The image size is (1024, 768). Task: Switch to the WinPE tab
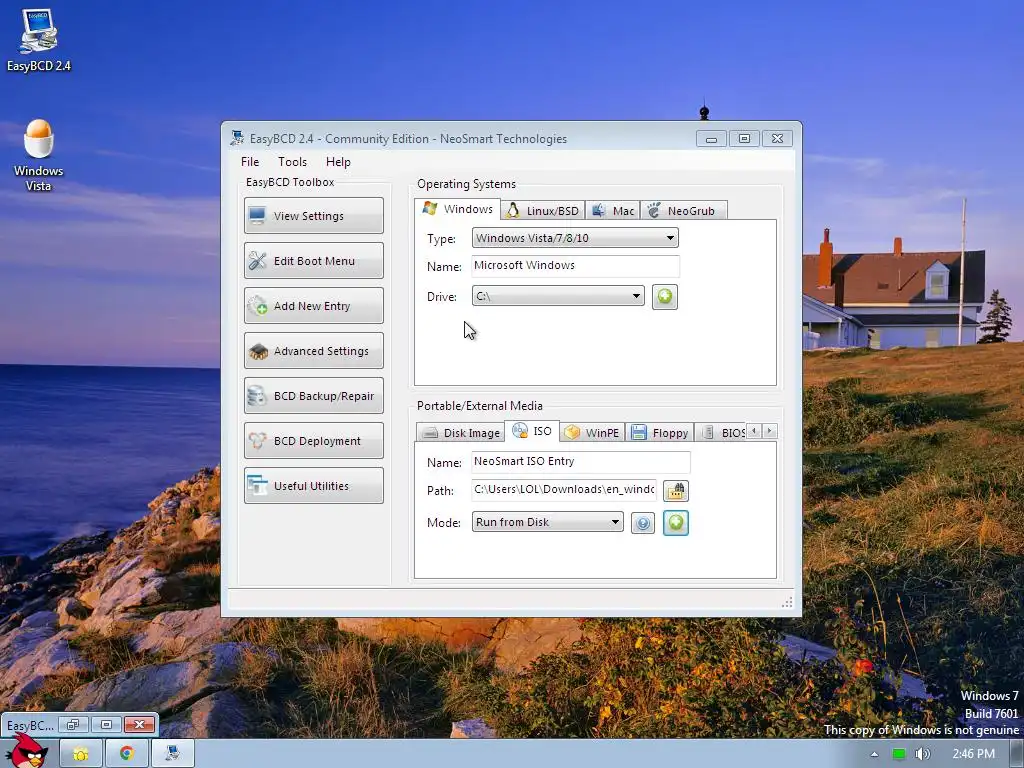[592, 433]
